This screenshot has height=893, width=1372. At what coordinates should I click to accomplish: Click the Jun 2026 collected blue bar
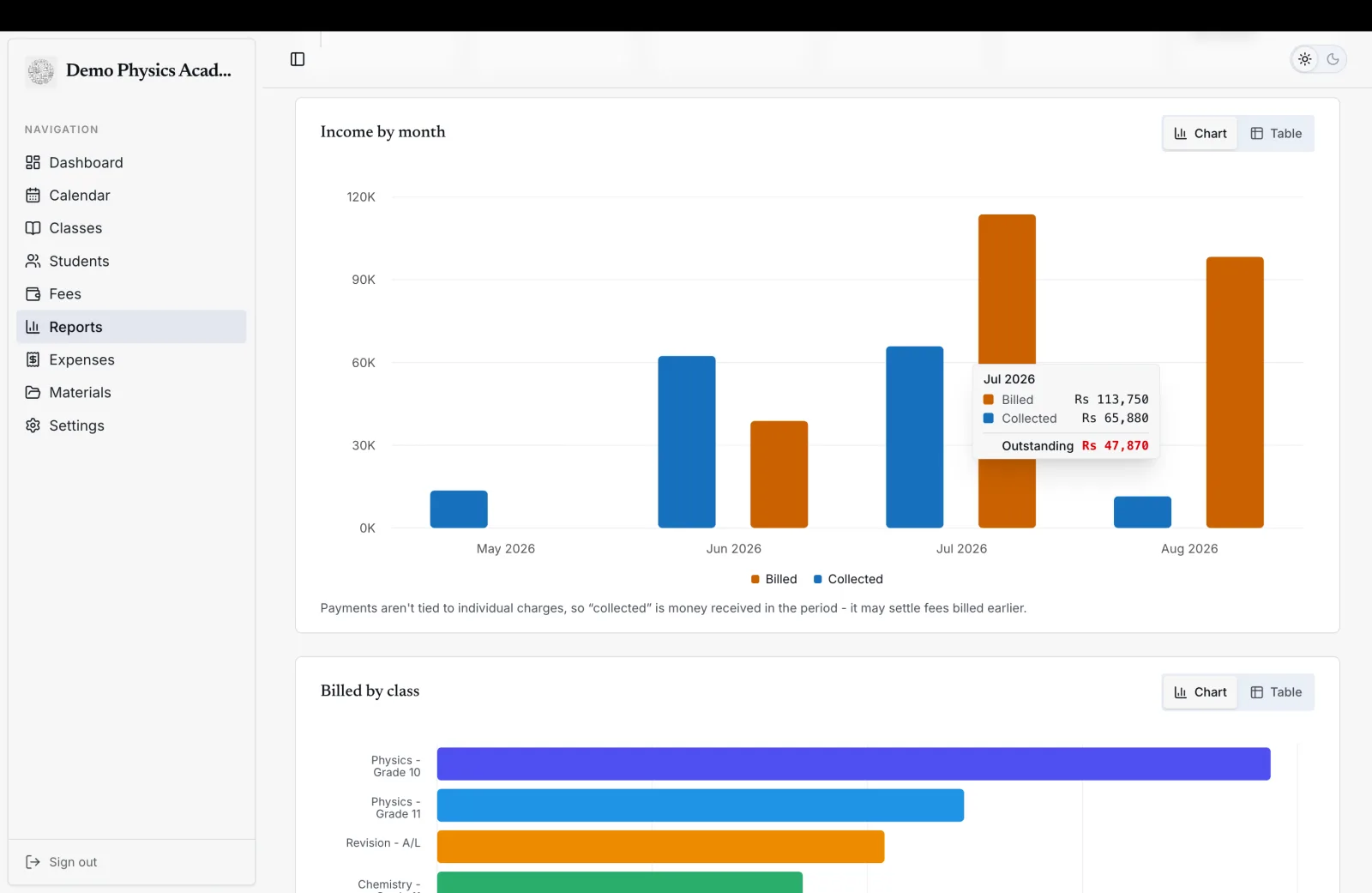687,442
